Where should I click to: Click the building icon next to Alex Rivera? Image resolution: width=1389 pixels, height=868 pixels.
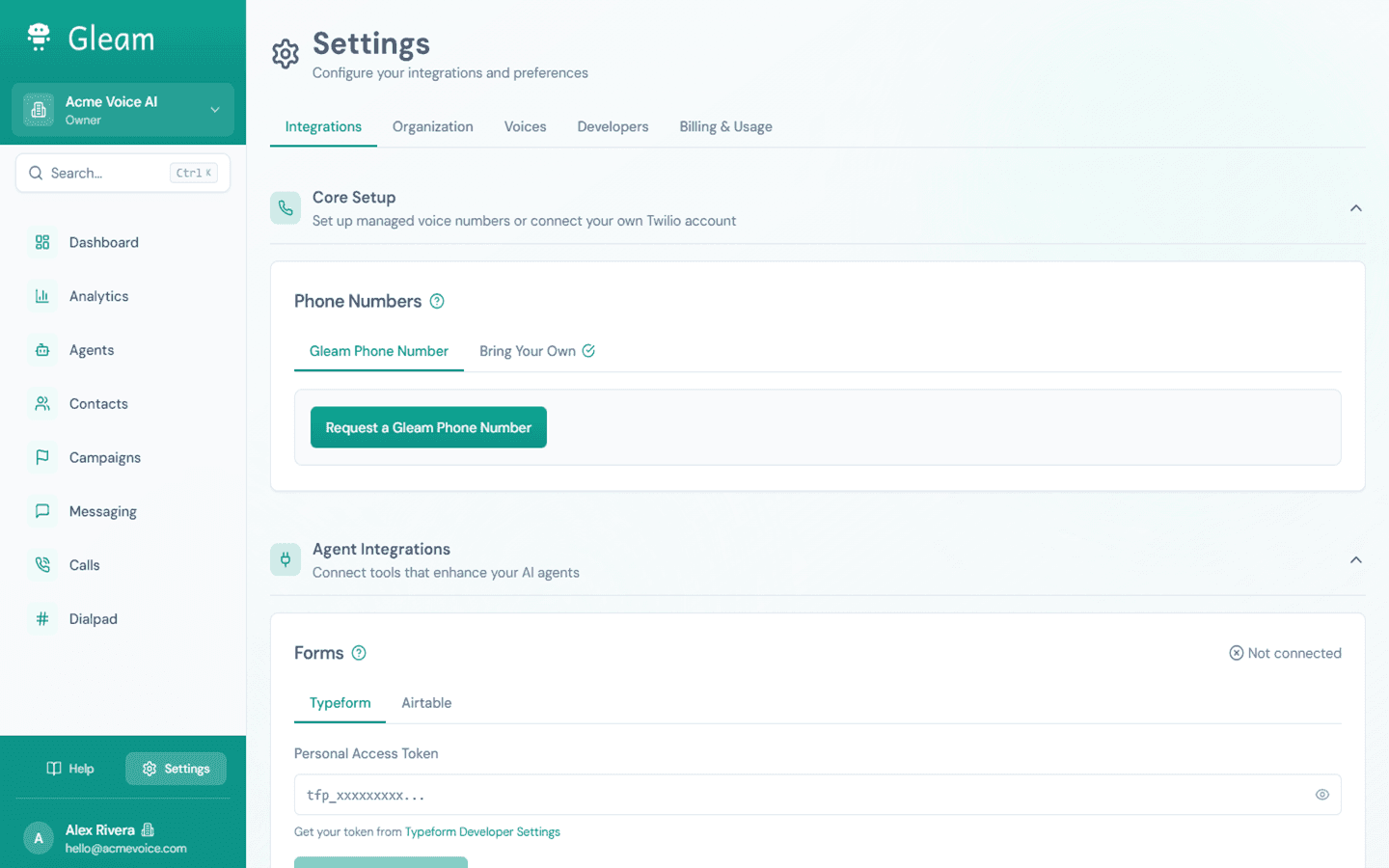click(x=148, y=829)
